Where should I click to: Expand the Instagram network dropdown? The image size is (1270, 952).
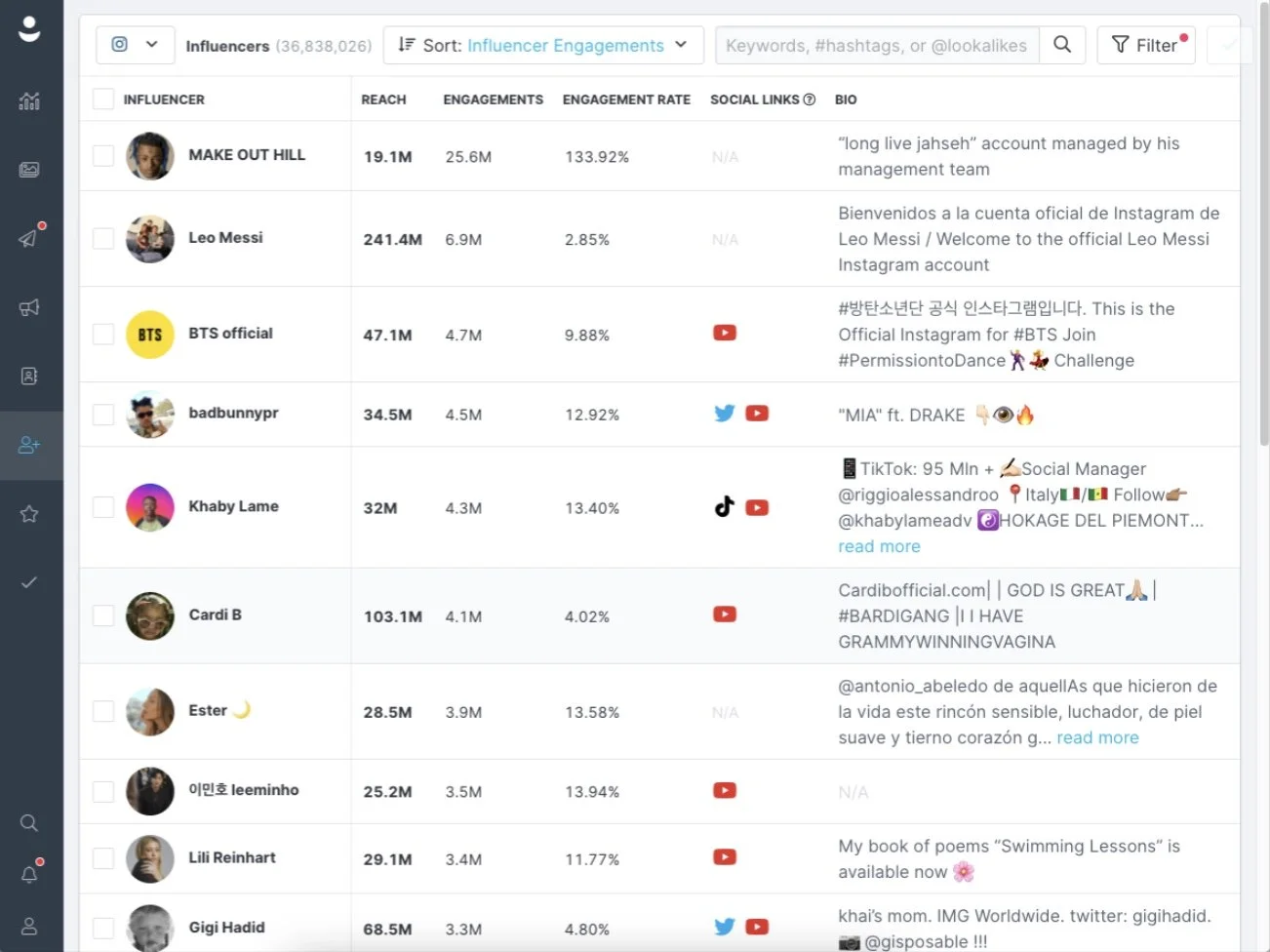tap(136, 45)
